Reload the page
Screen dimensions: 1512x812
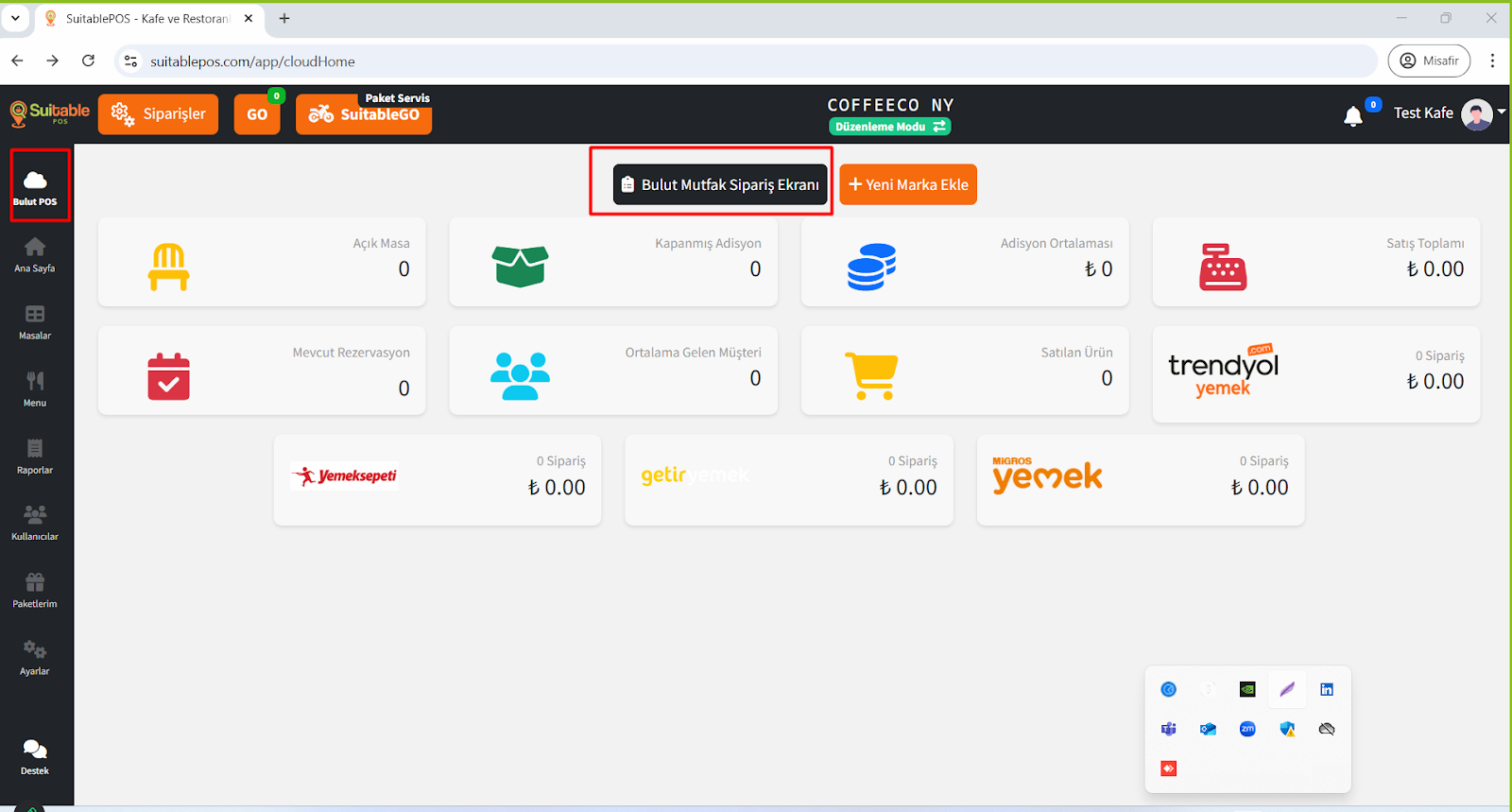[88, 60]
